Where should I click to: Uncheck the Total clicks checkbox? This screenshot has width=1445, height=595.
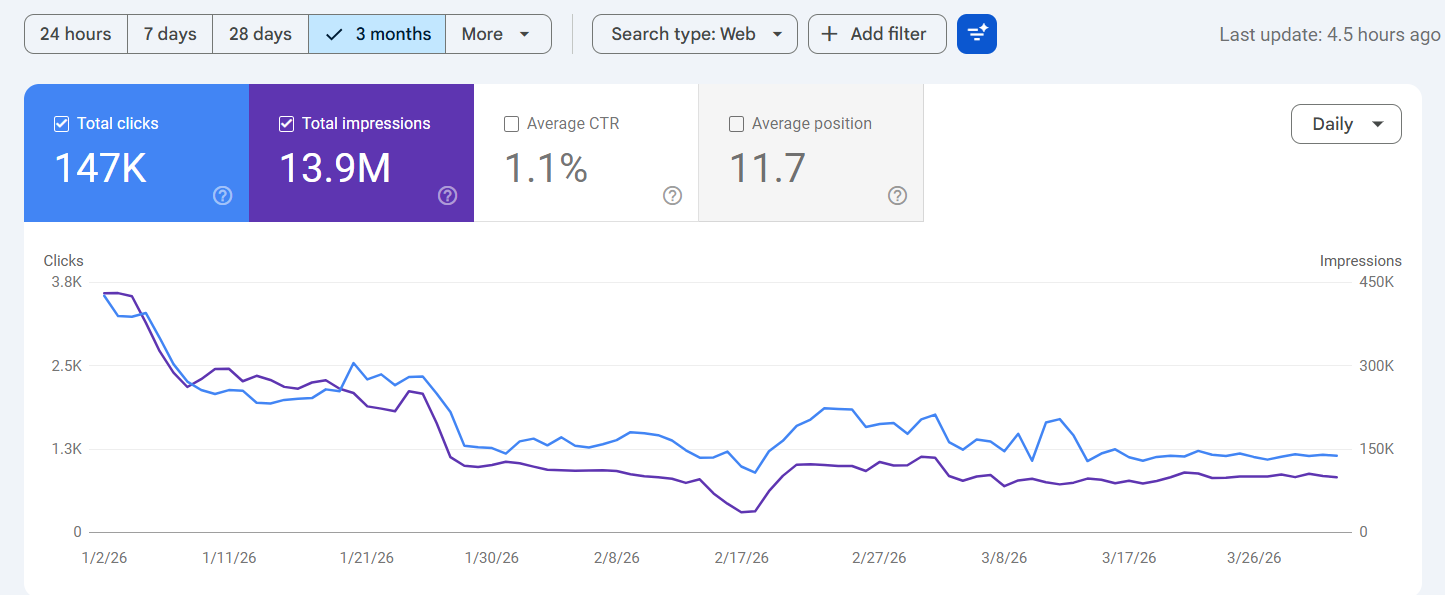[62, 124]
